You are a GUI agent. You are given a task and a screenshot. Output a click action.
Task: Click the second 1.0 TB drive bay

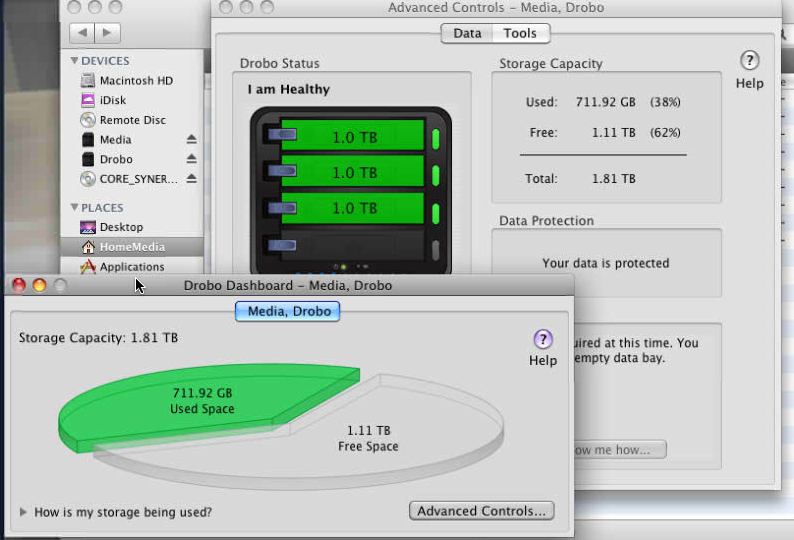click(x=353, y=172)
